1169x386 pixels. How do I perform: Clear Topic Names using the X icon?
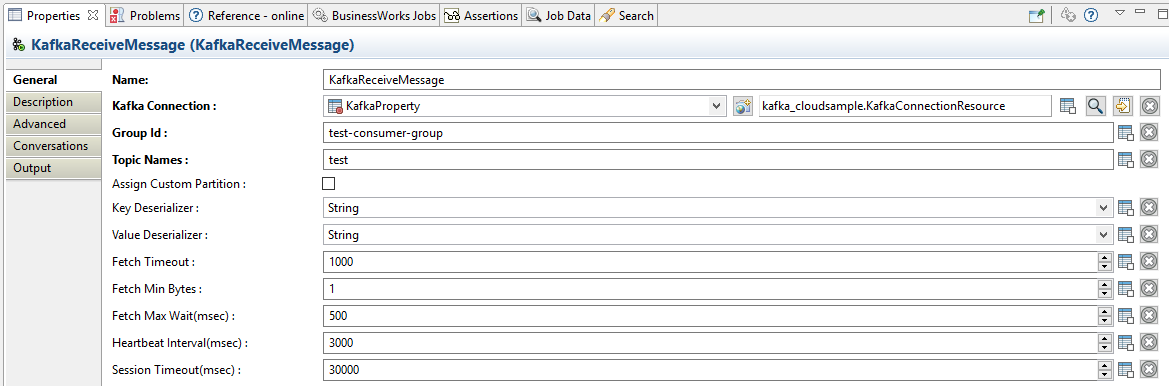pos(1150,159)
